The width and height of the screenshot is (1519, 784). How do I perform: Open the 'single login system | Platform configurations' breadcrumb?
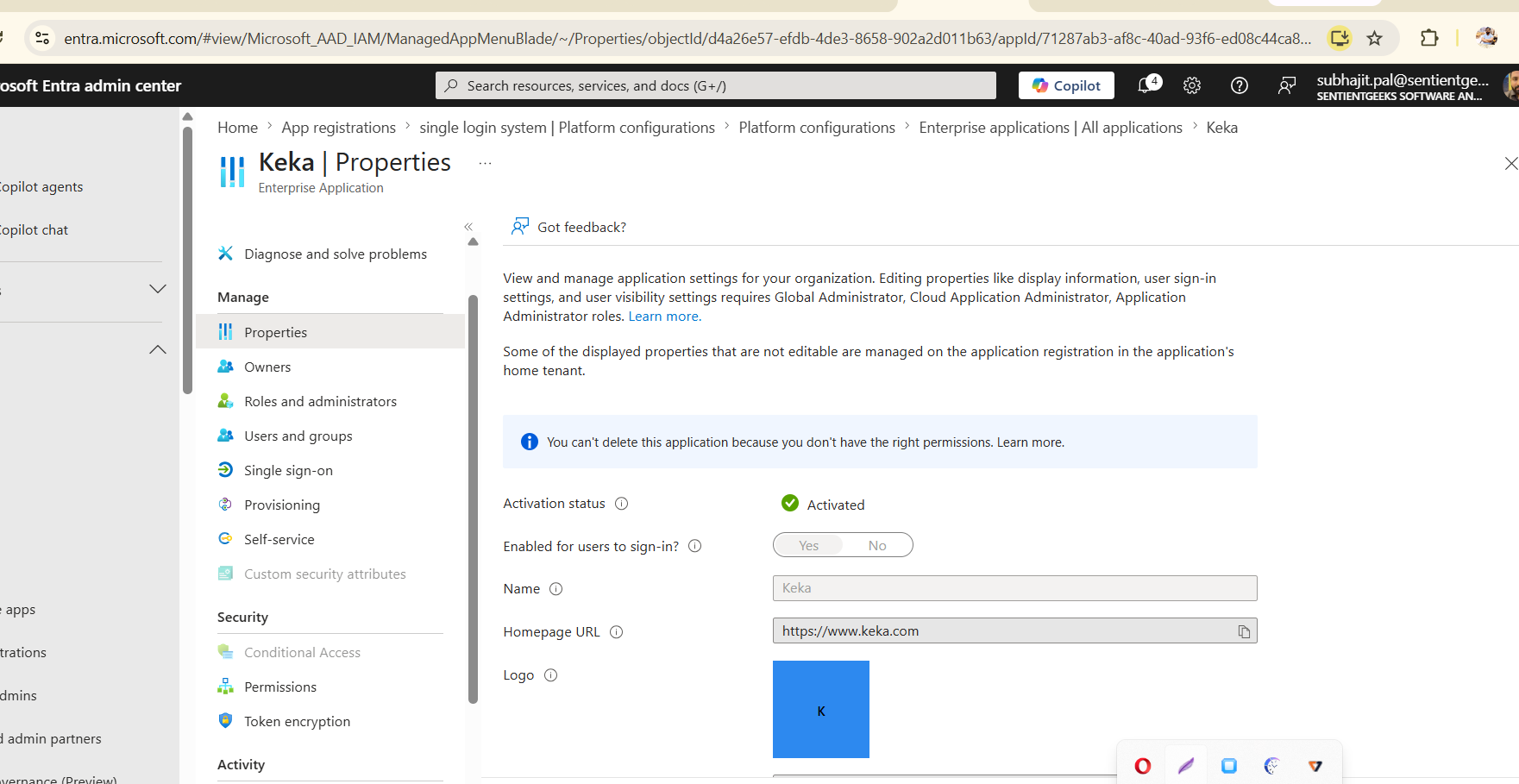point(567,128)
